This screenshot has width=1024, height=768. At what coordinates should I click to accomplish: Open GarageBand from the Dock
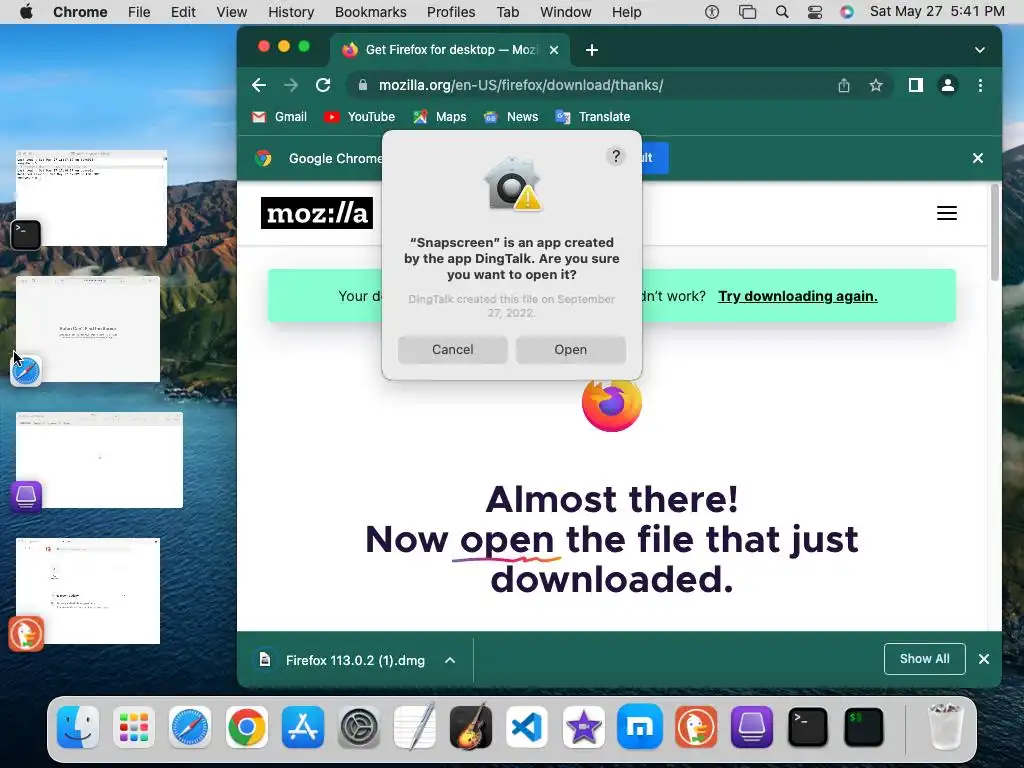click(x=471, y=726)
